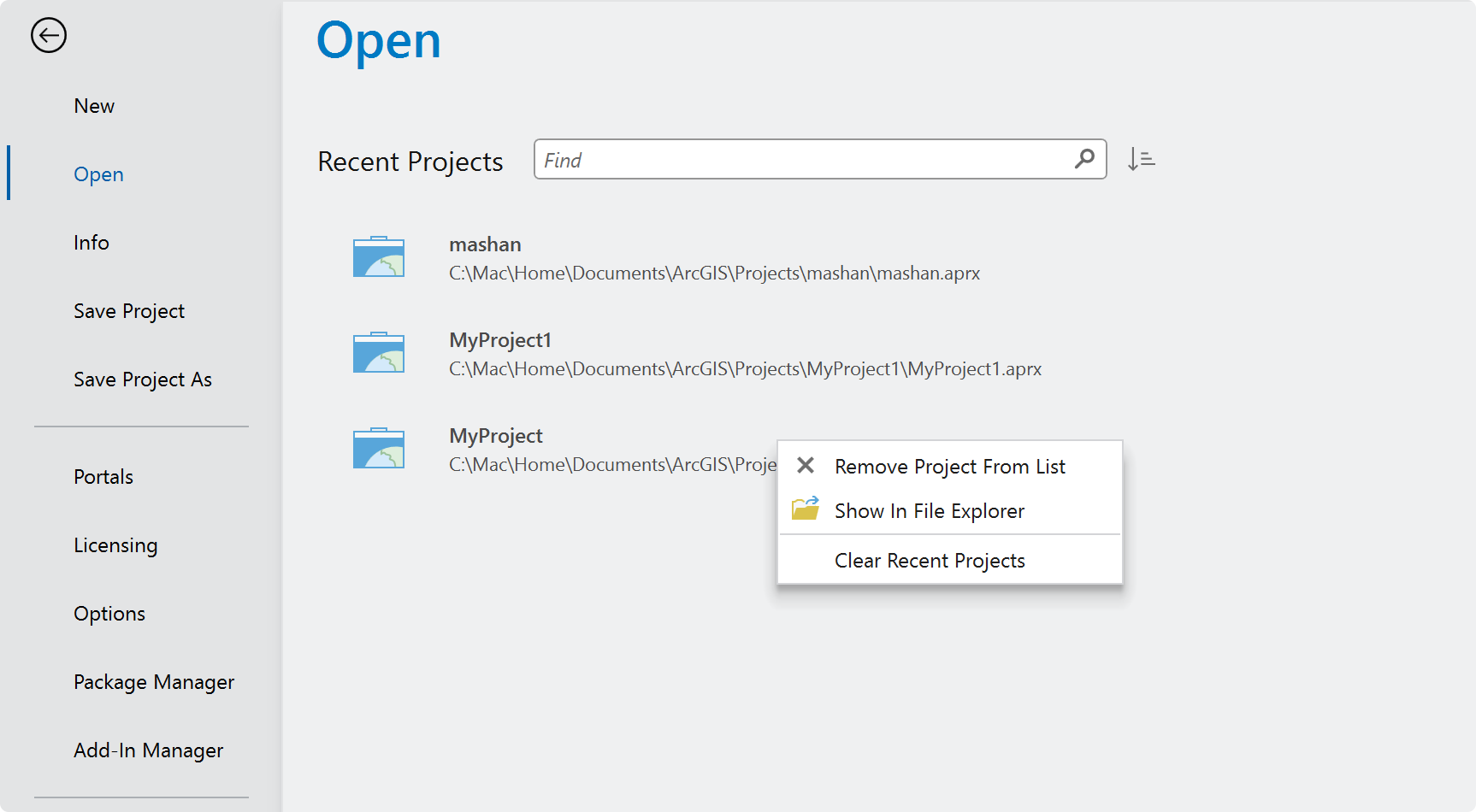Viewport: 1476px width, 812px height.
Task: Click Save Project in sidebar
Action: click(129, 311)
